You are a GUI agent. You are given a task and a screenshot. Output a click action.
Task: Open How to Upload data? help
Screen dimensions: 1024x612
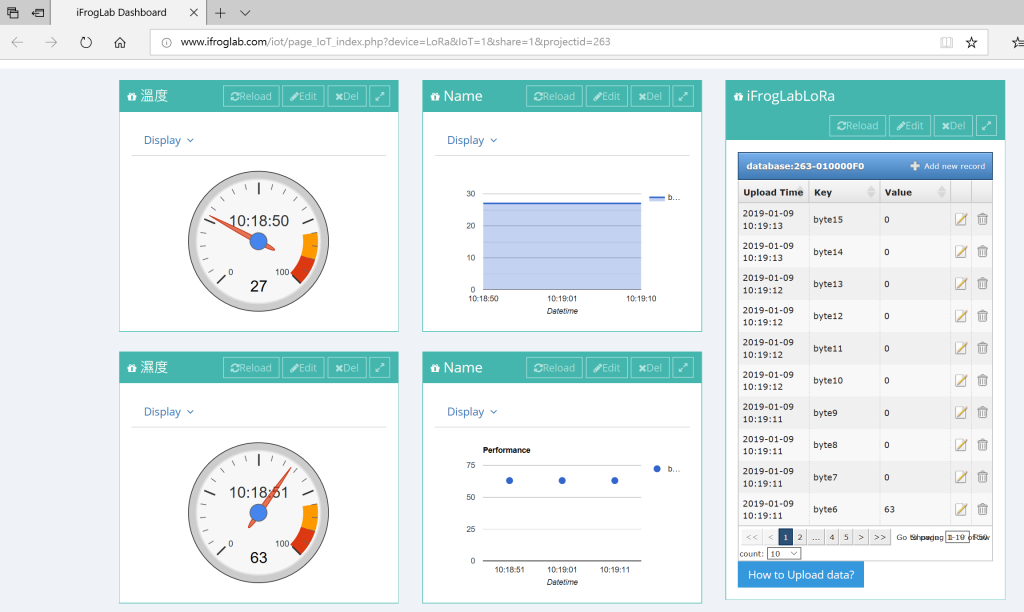[801, 575]
